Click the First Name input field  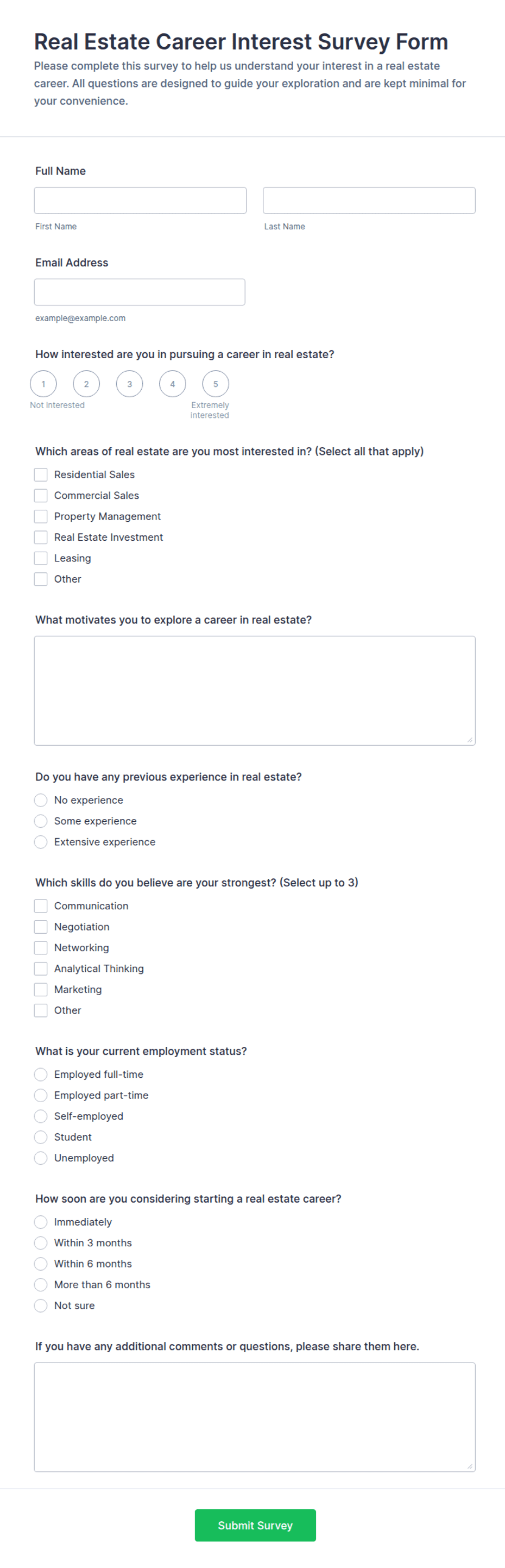pos(140,200)
